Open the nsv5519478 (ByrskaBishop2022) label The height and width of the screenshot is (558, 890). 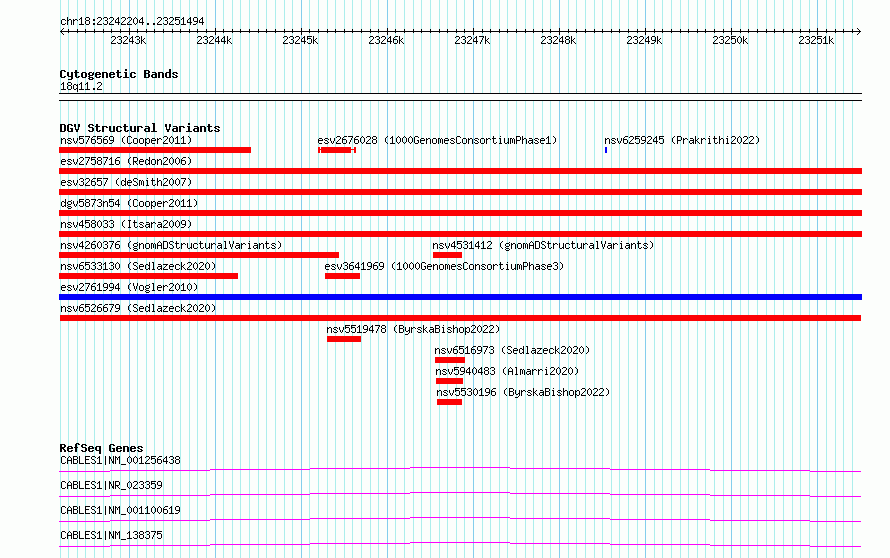tap(413, 329)
